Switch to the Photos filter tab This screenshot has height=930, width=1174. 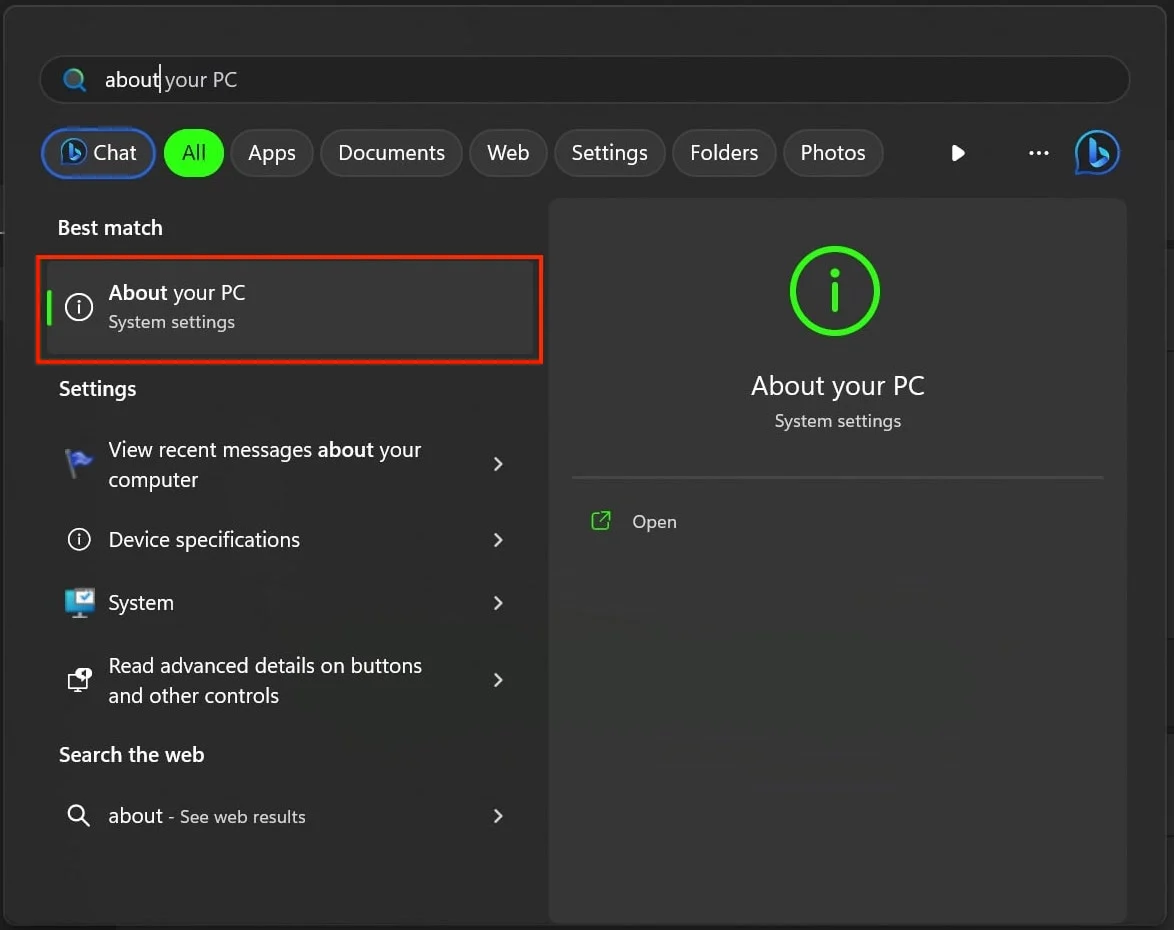coord(833,153)
